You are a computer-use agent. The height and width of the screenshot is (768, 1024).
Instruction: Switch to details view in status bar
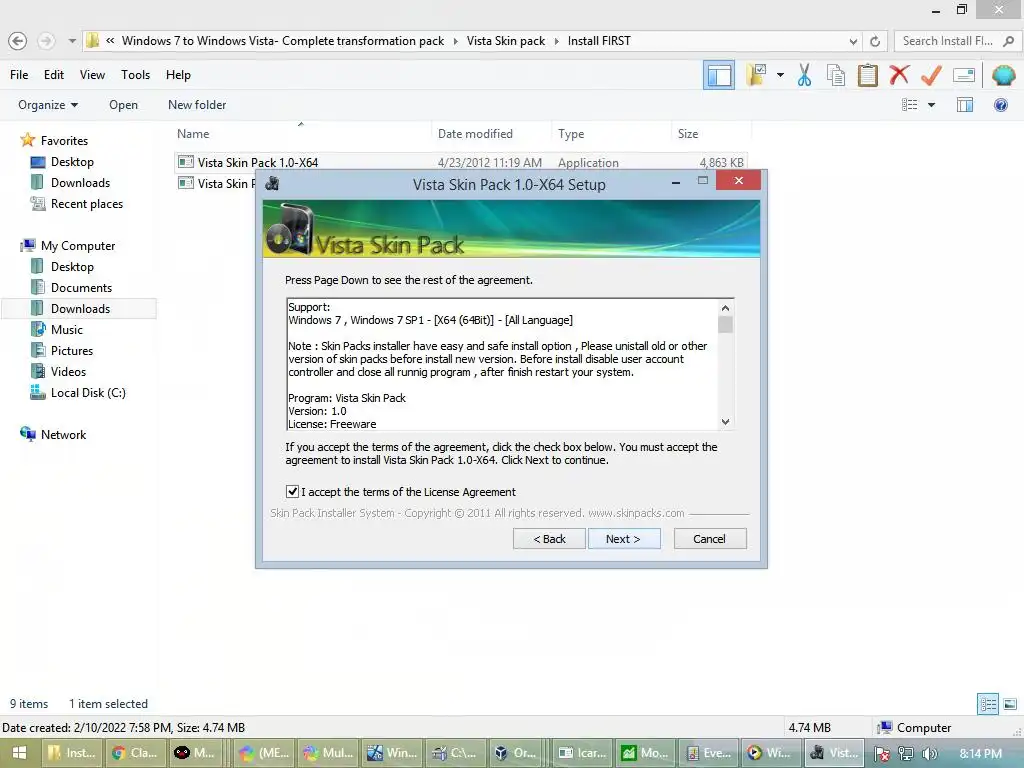[x=987, y=704]
